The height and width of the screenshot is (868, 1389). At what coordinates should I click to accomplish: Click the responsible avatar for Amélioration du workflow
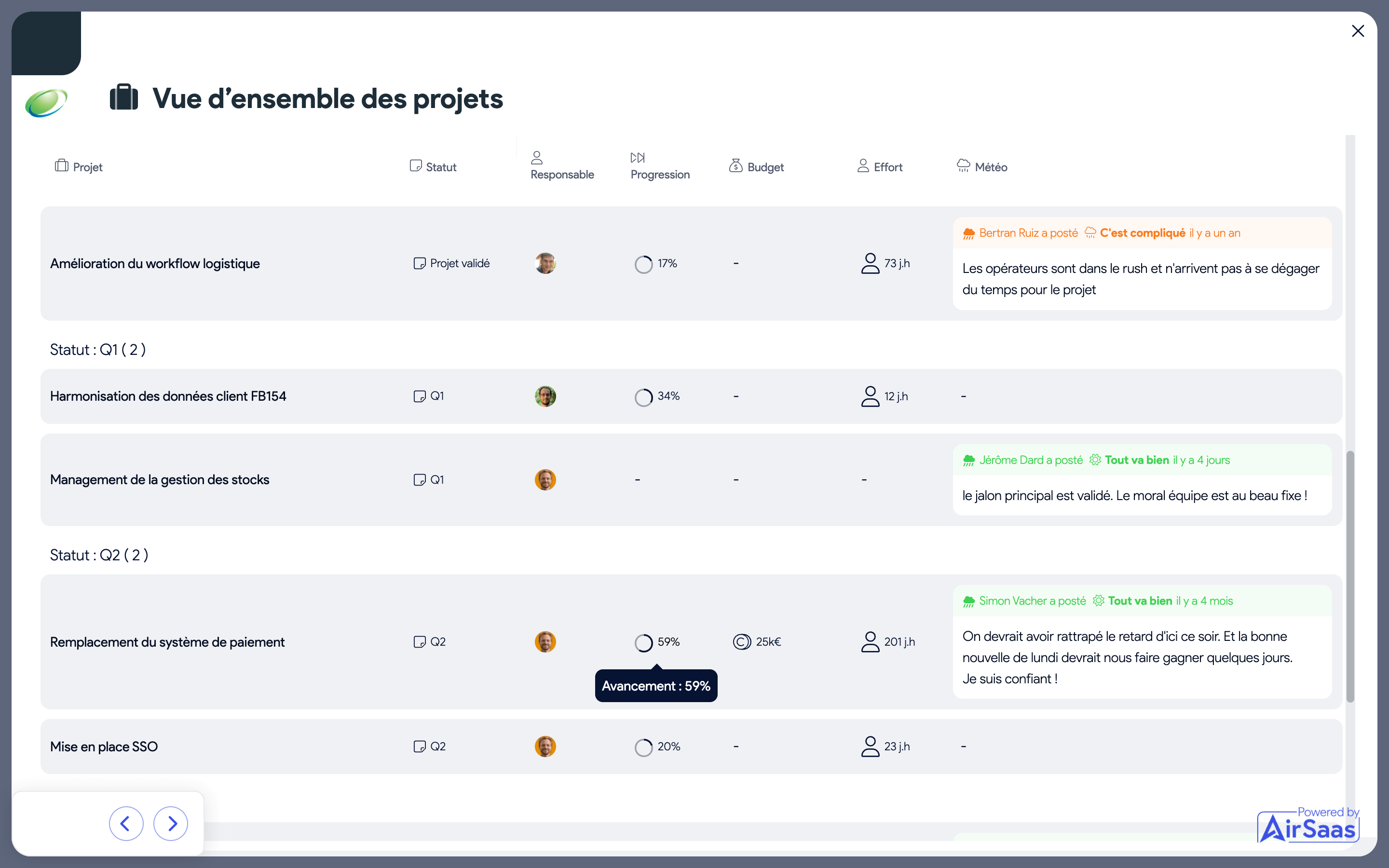point(545,263)
